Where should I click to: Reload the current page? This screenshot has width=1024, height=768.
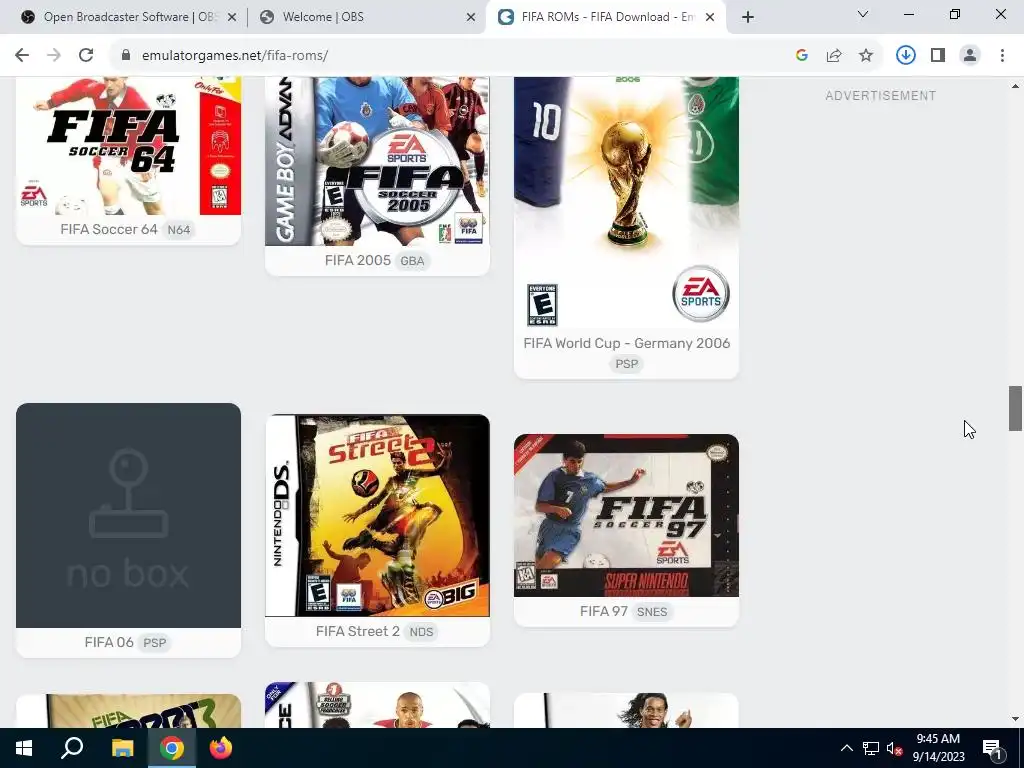[86, 56]
